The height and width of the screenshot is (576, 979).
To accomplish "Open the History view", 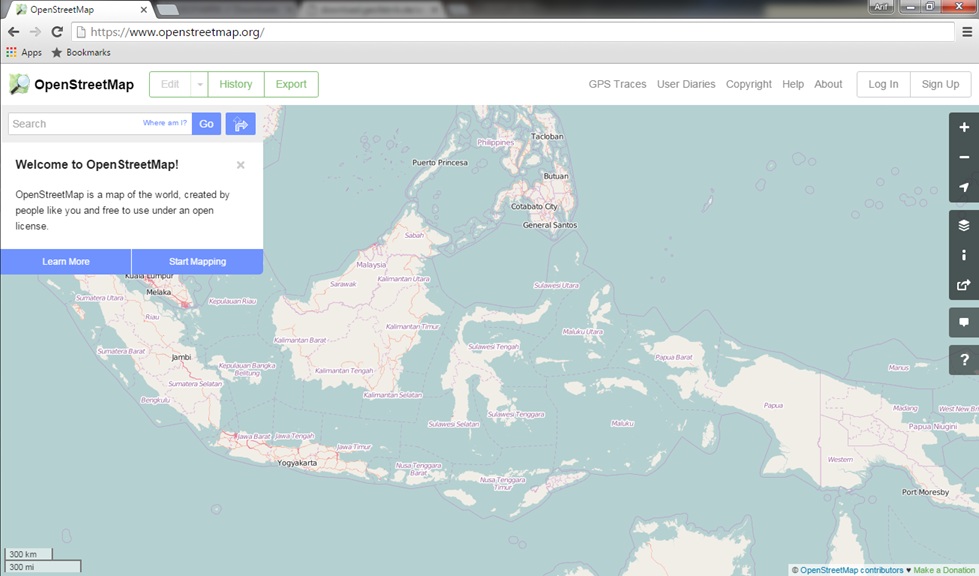I will point(236,84).
